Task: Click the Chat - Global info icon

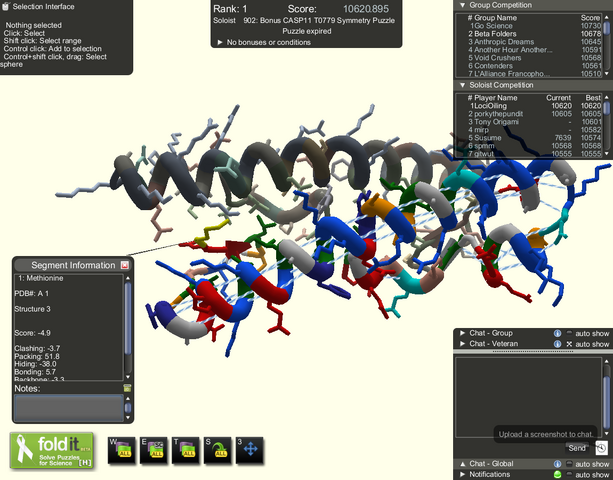Action: coord(557,464)
